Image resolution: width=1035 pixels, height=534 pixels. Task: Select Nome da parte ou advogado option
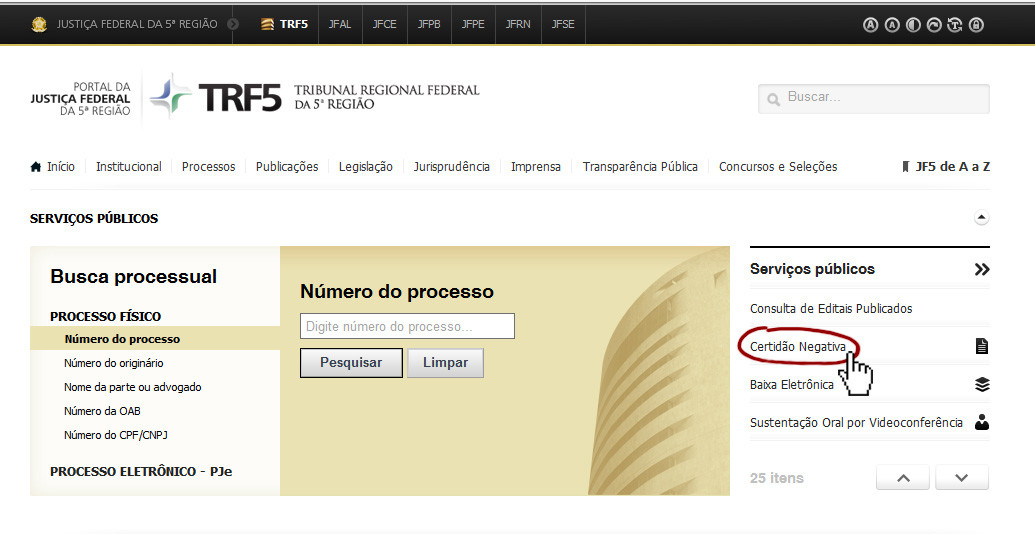[133, 387]
